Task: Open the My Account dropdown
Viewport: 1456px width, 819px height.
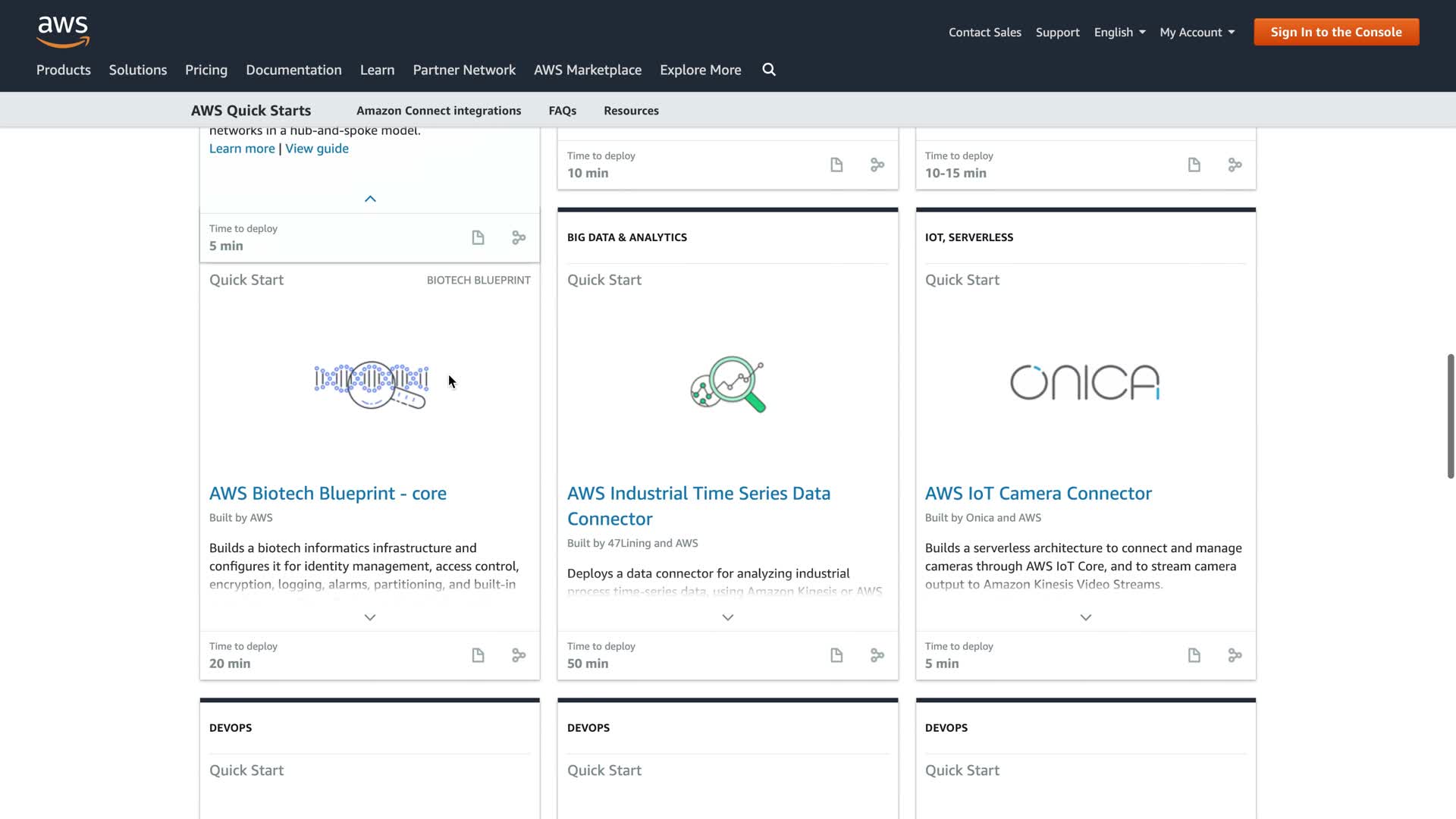Action: coord(1197,32)
